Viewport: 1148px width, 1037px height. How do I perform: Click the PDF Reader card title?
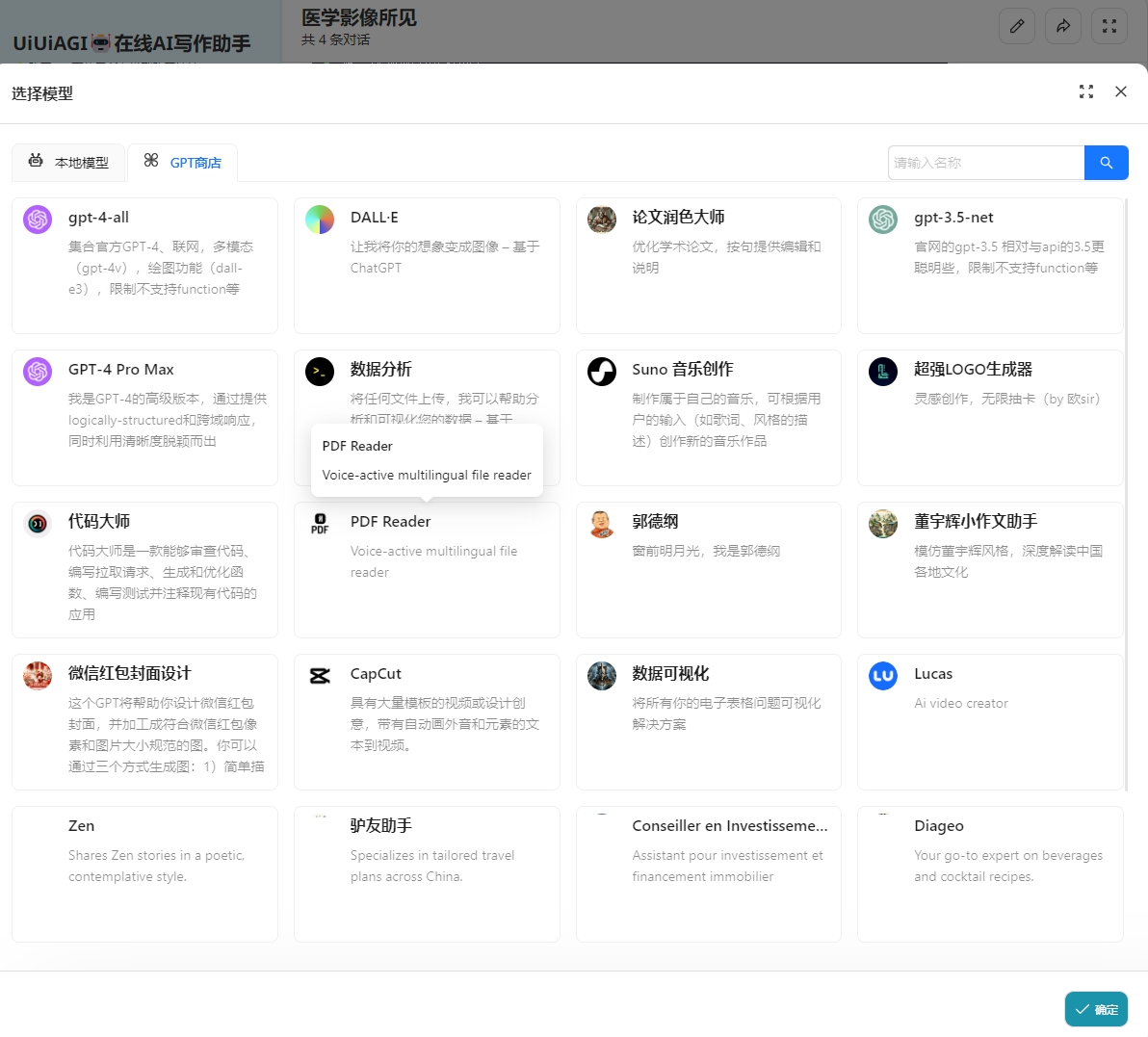[x=390, y=522]
